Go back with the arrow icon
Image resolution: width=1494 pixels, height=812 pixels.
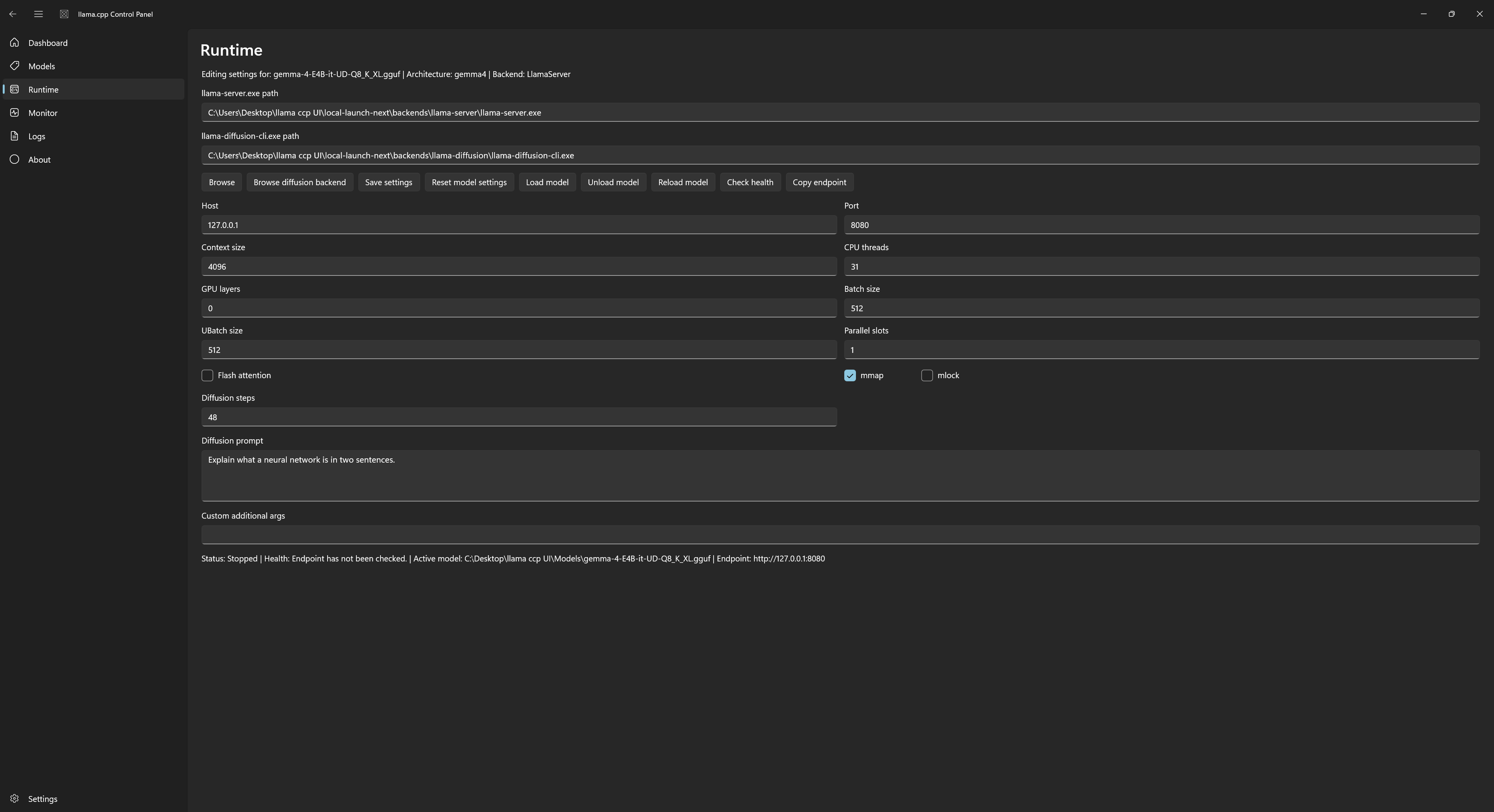tap(13, 14)
